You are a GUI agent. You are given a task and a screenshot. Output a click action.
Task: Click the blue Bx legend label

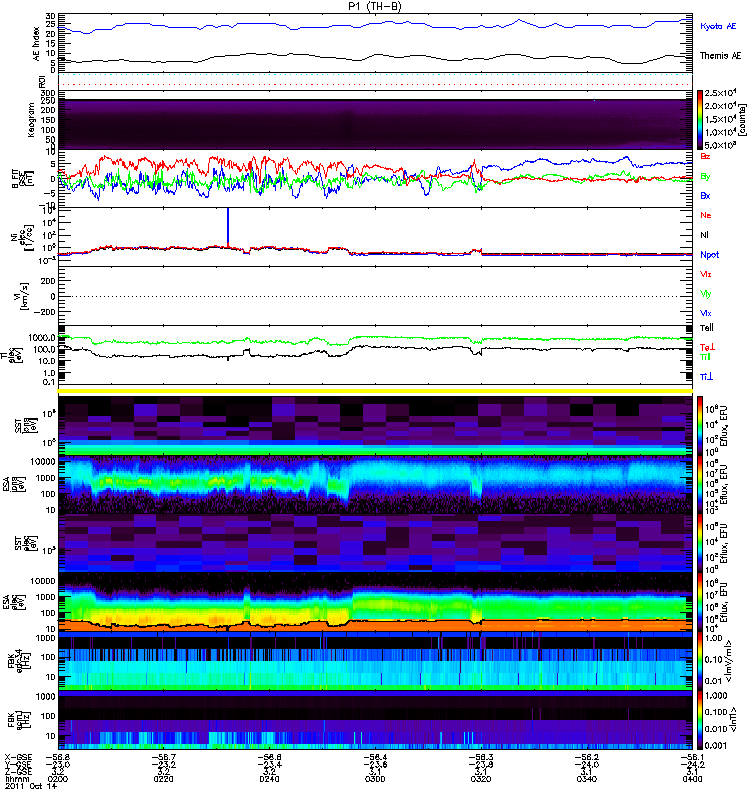[705, 196]
